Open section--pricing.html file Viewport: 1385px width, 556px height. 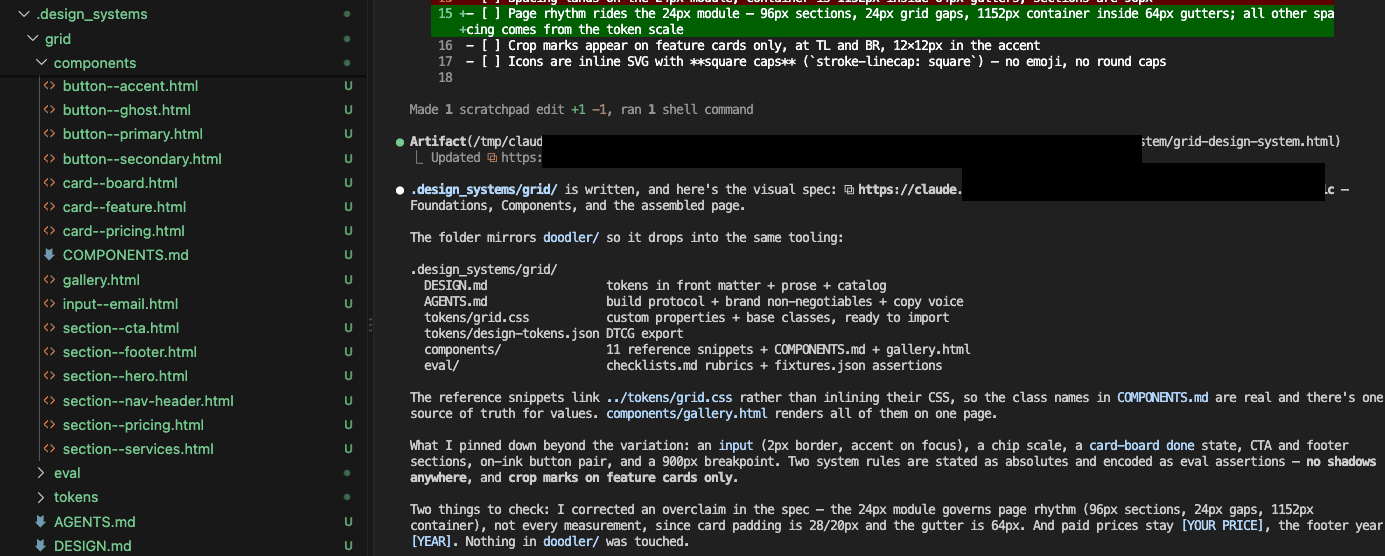coord(133,425)
